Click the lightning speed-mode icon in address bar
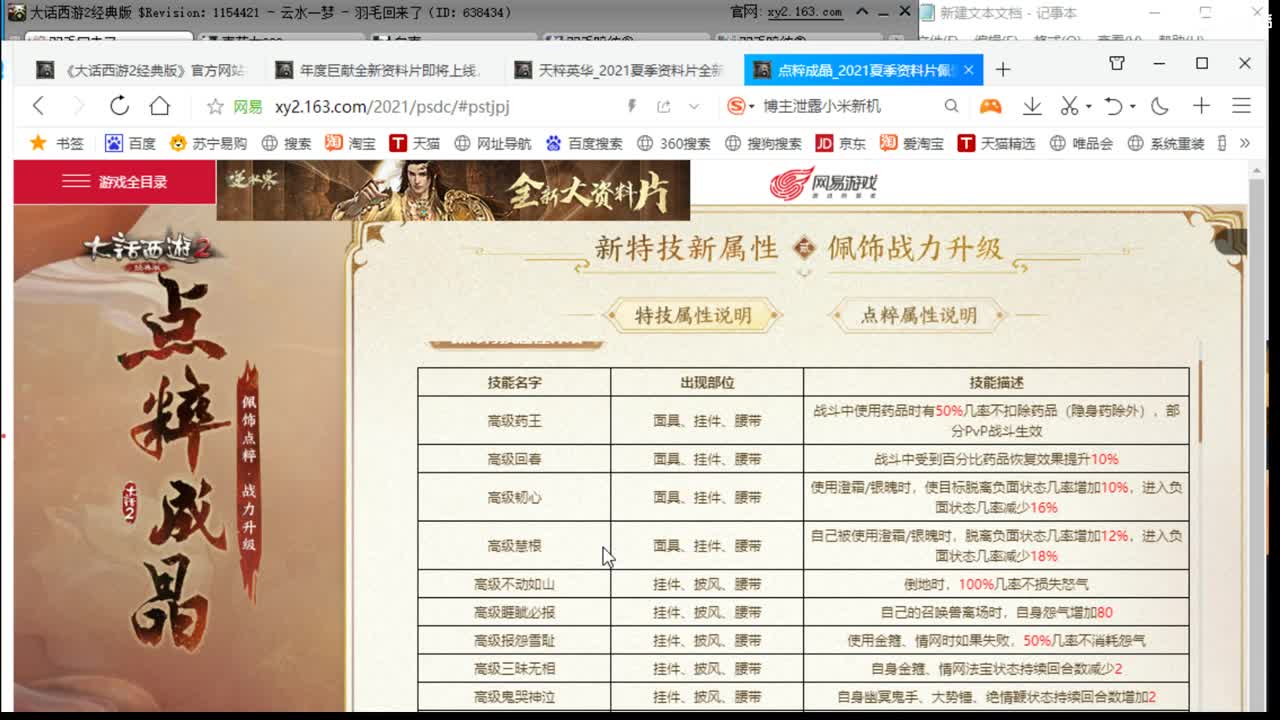1280x720 pixels. click(x=631, y=106)
